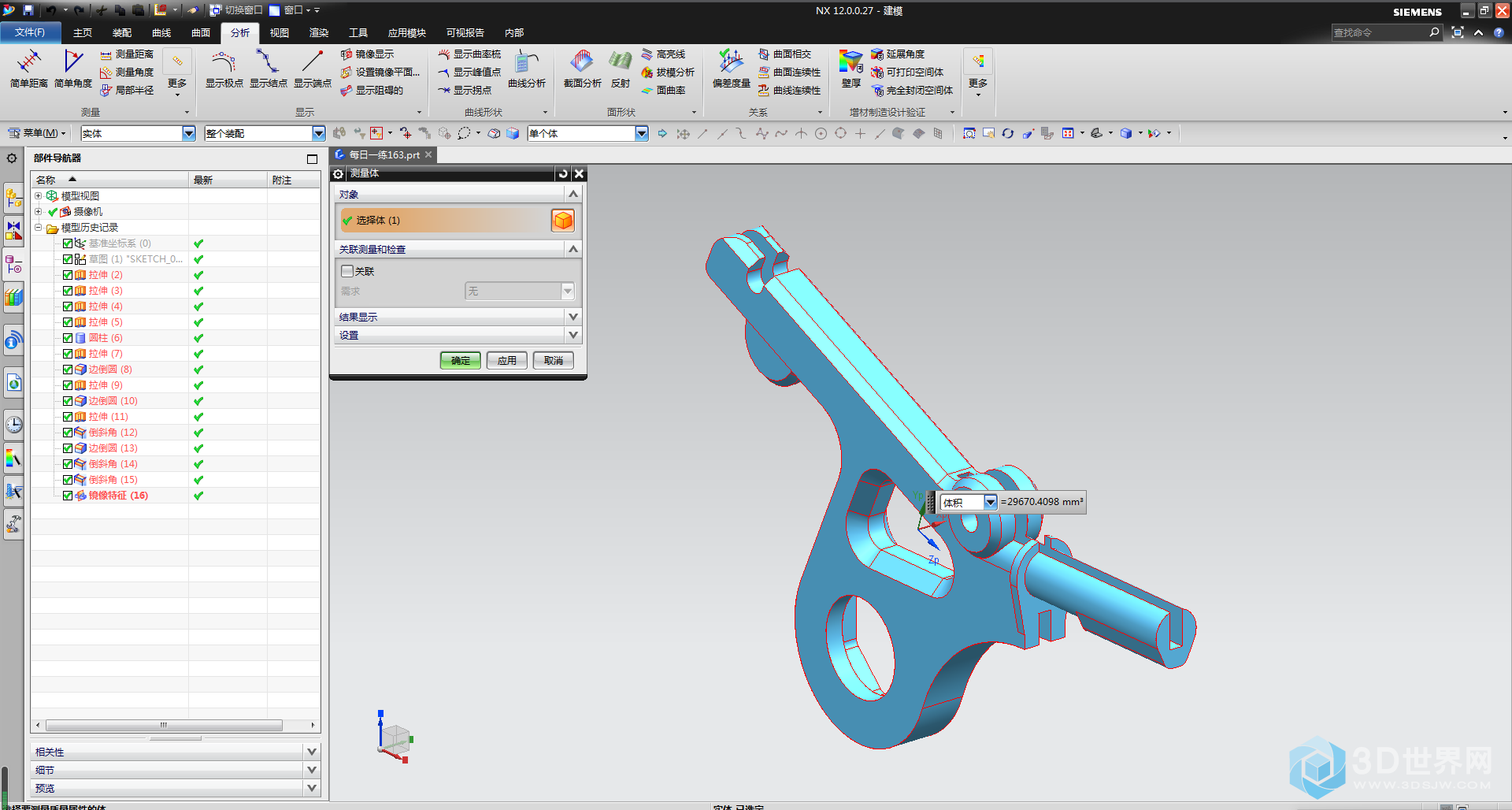Click the 应用 button
This screenshot has height=810, width=1512.
(507, 361)
